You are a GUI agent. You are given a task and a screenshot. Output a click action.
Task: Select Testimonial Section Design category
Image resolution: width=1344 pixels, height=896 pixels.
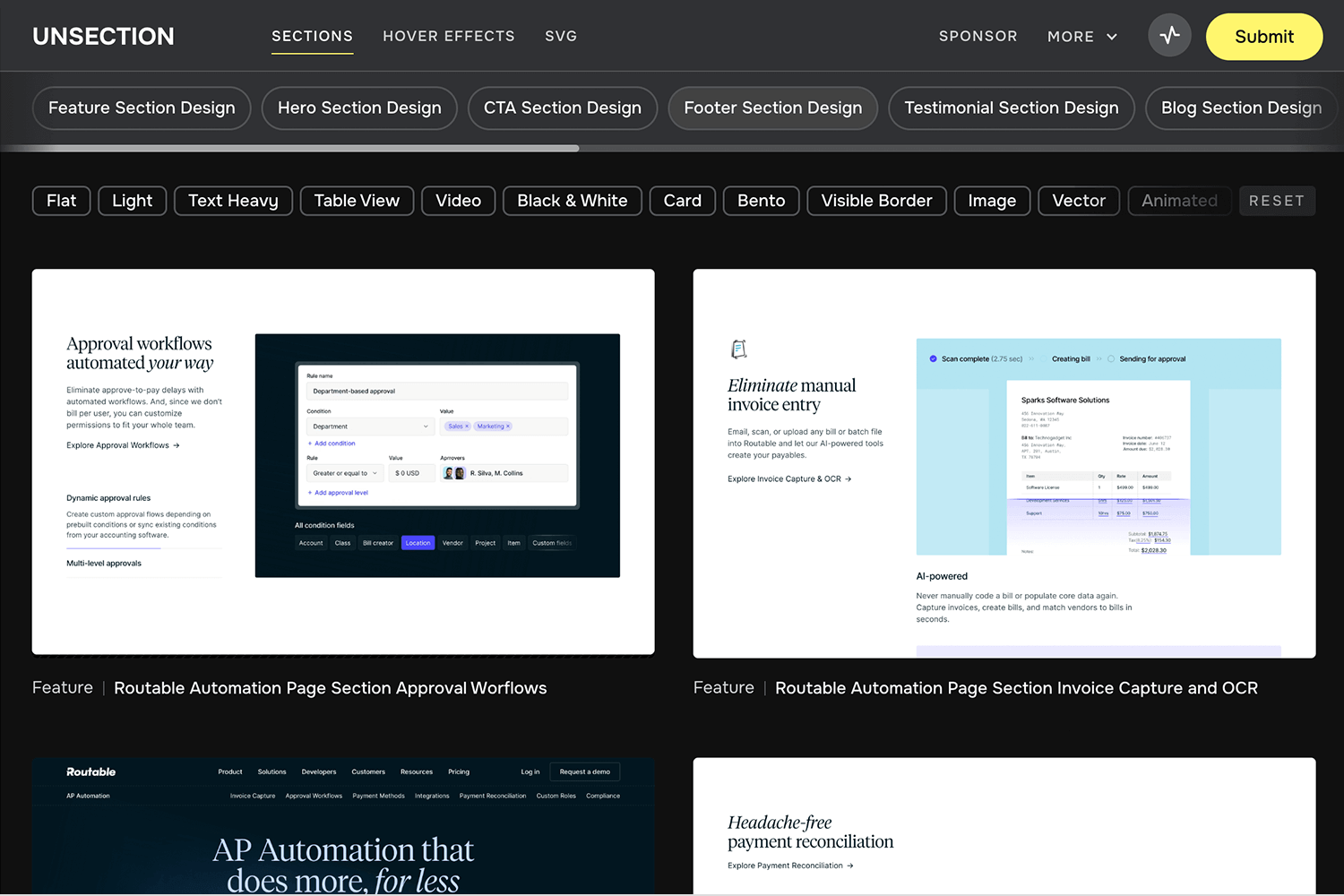click(x=1012, y=108)
